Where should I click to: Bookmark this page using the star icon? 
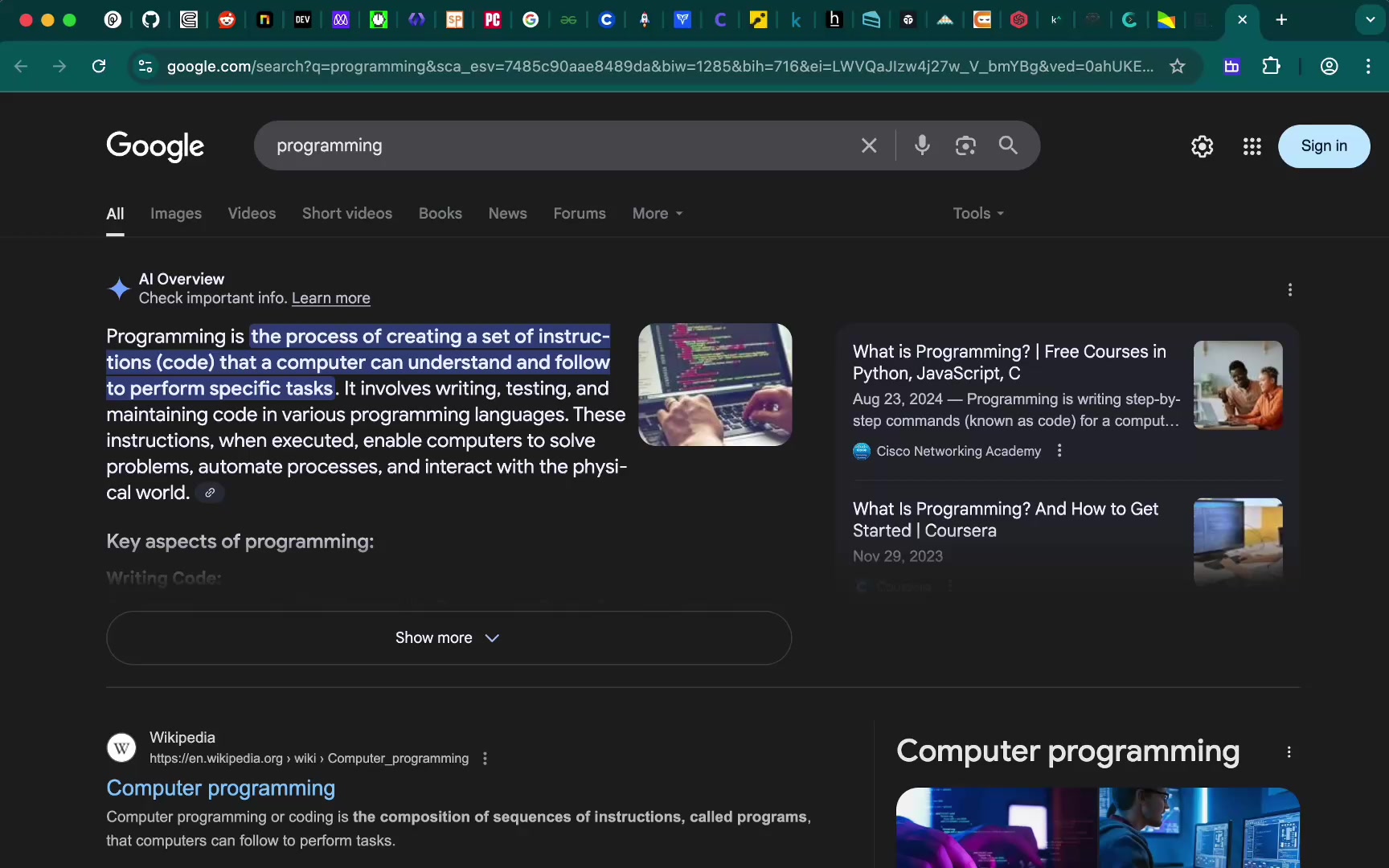click(1177, 67)
